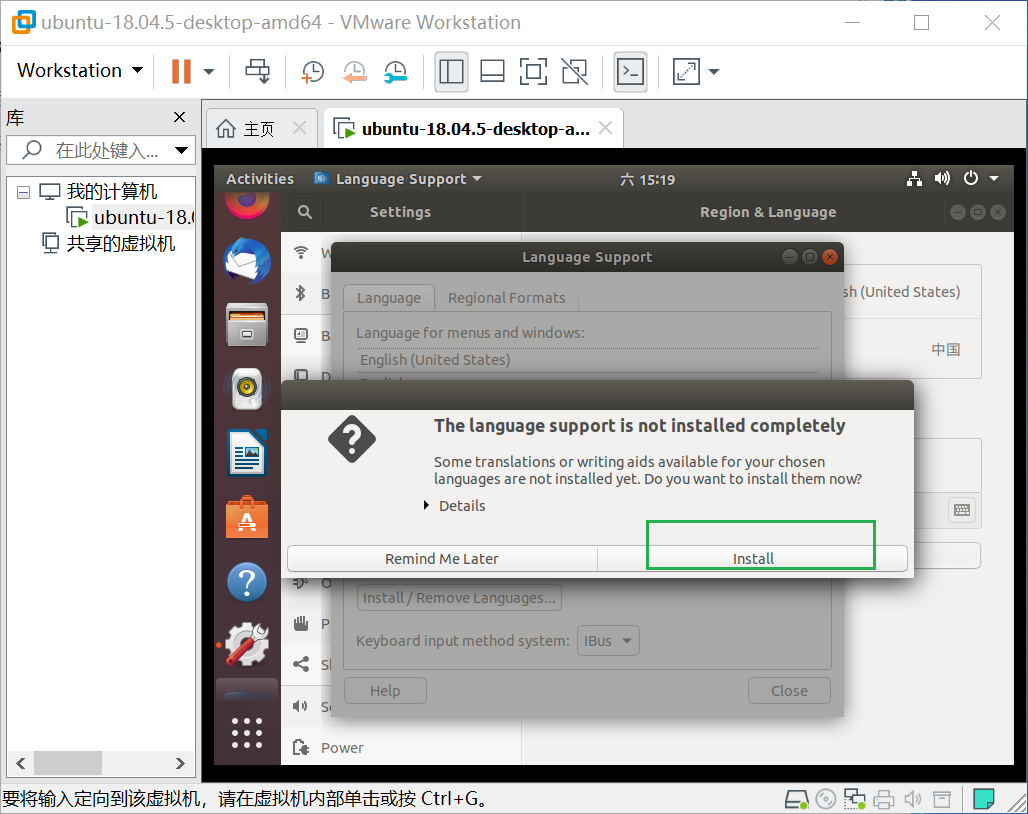Open the Workstation menu
Viewport: 1028px width, 814px height.
[79, 70]
